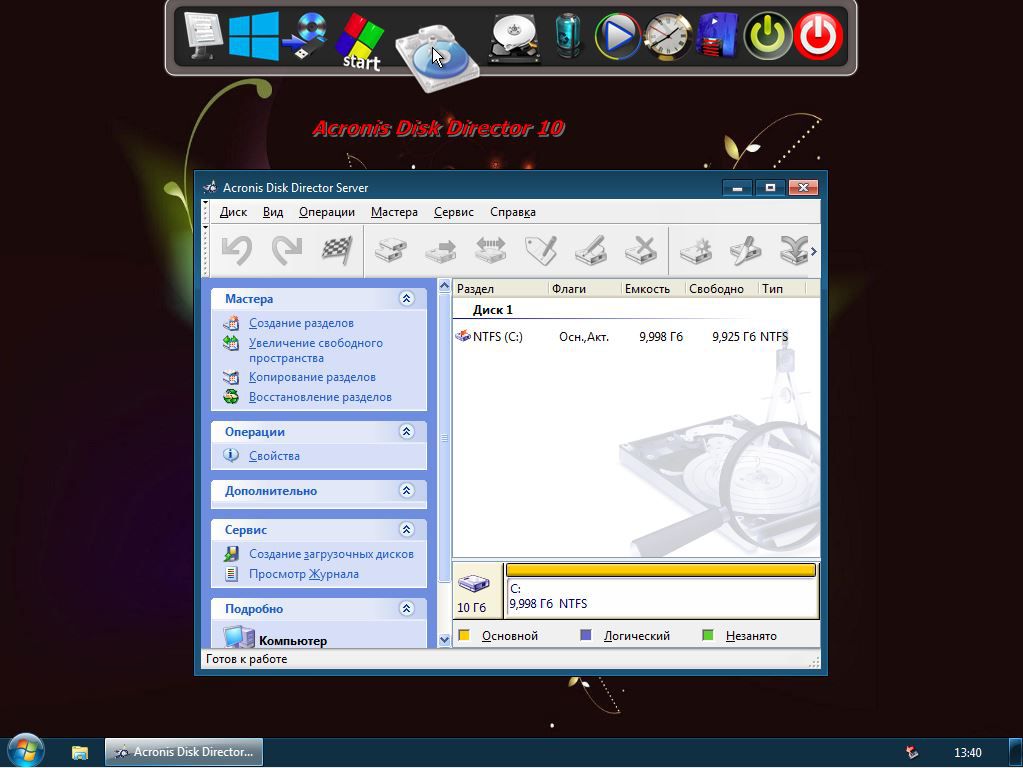Collapse the Подробно sidebar panel
Screen dimensions: 1023x768
[x=406, y=609]
